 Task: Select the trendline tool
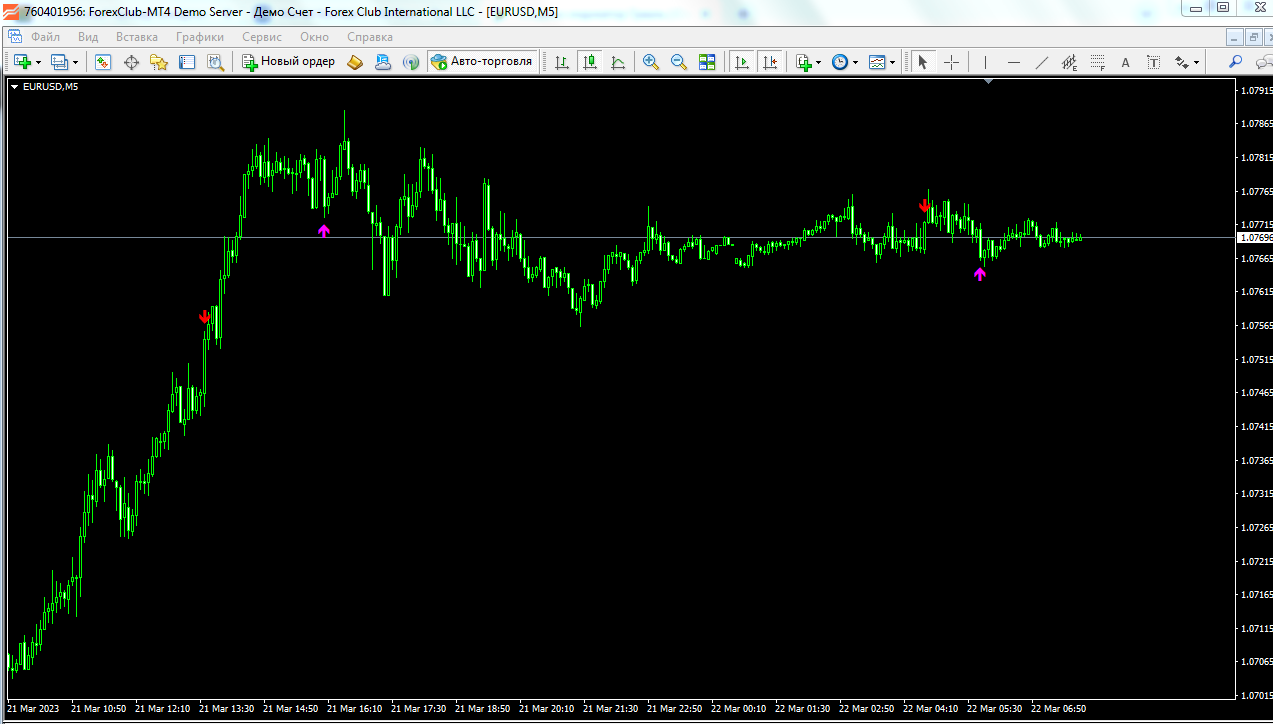click(1042, 62)
